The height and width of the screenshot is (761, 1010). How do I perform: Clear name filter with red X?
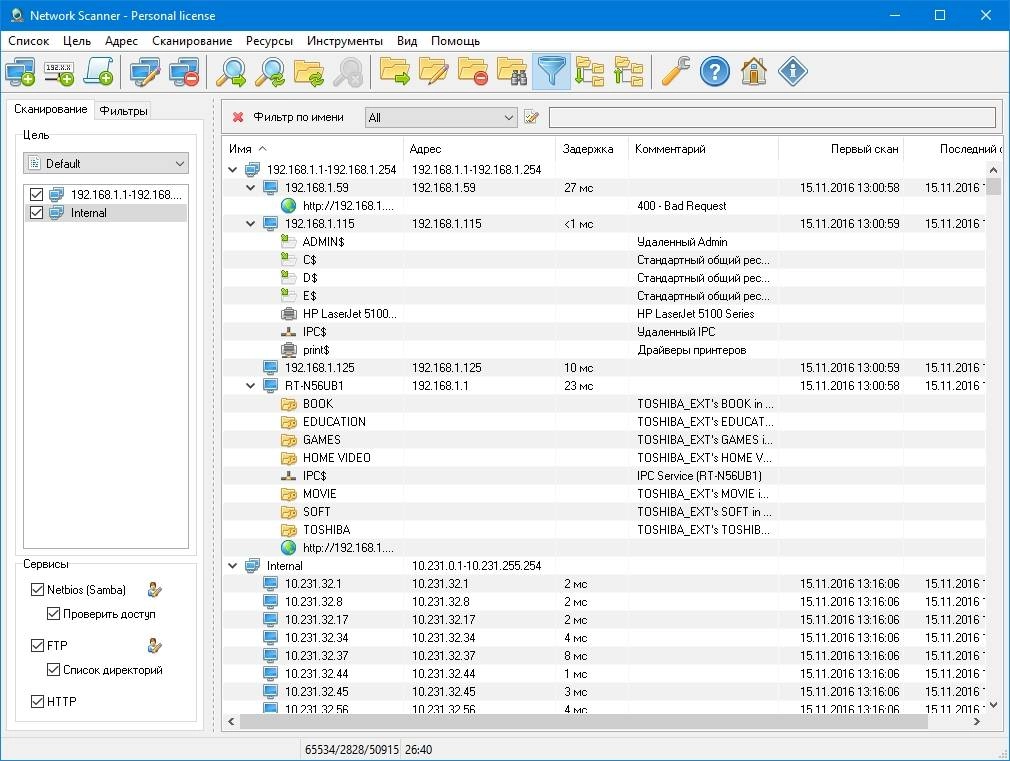click(238, 117)
